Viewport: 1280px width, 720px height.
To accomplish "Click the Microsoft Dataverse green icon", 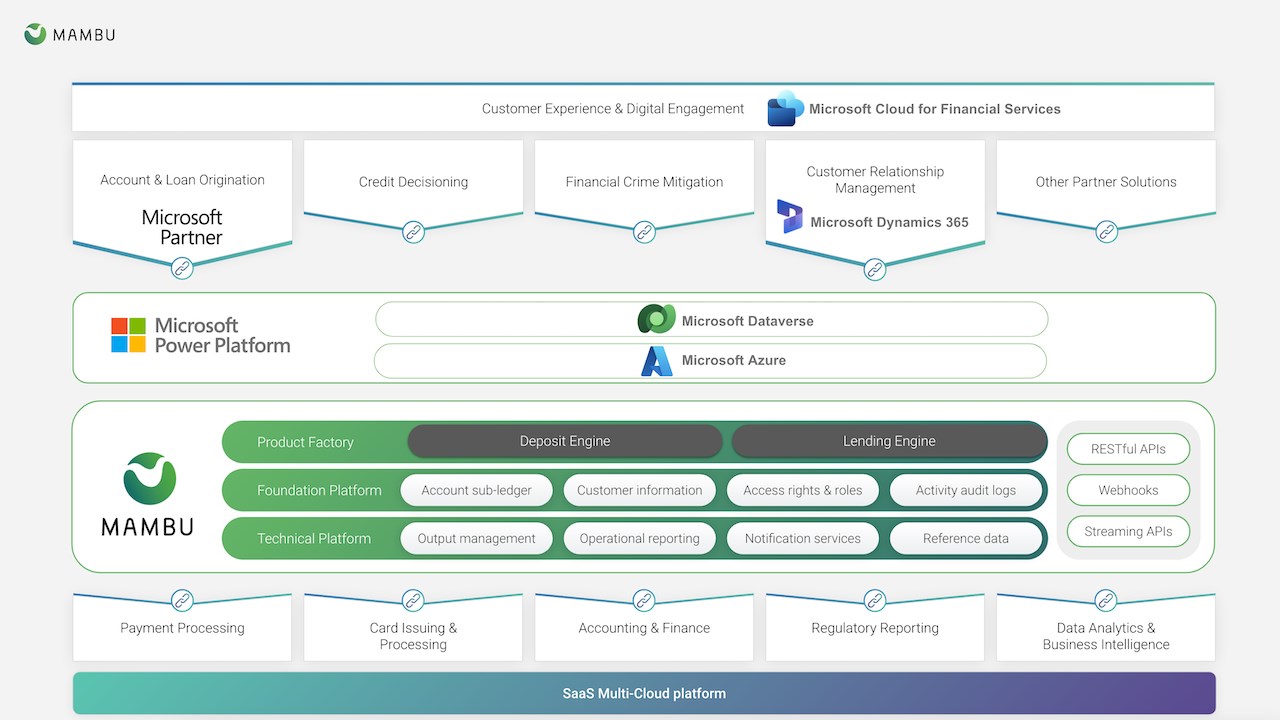I will pyautogui.click(x=657, y=319).
